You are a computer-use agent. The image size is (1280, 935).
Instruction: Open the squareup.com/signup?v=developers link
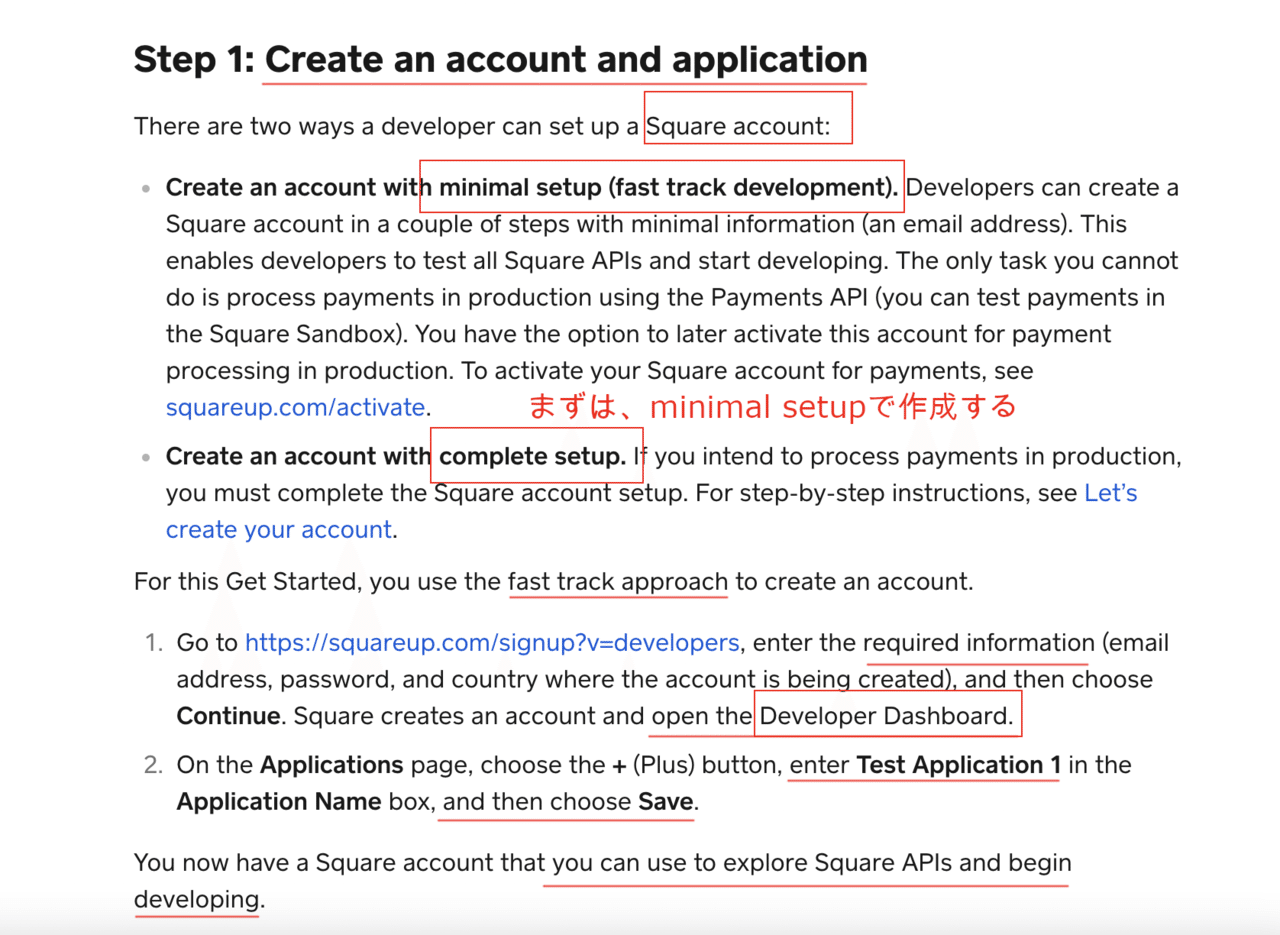492,643
